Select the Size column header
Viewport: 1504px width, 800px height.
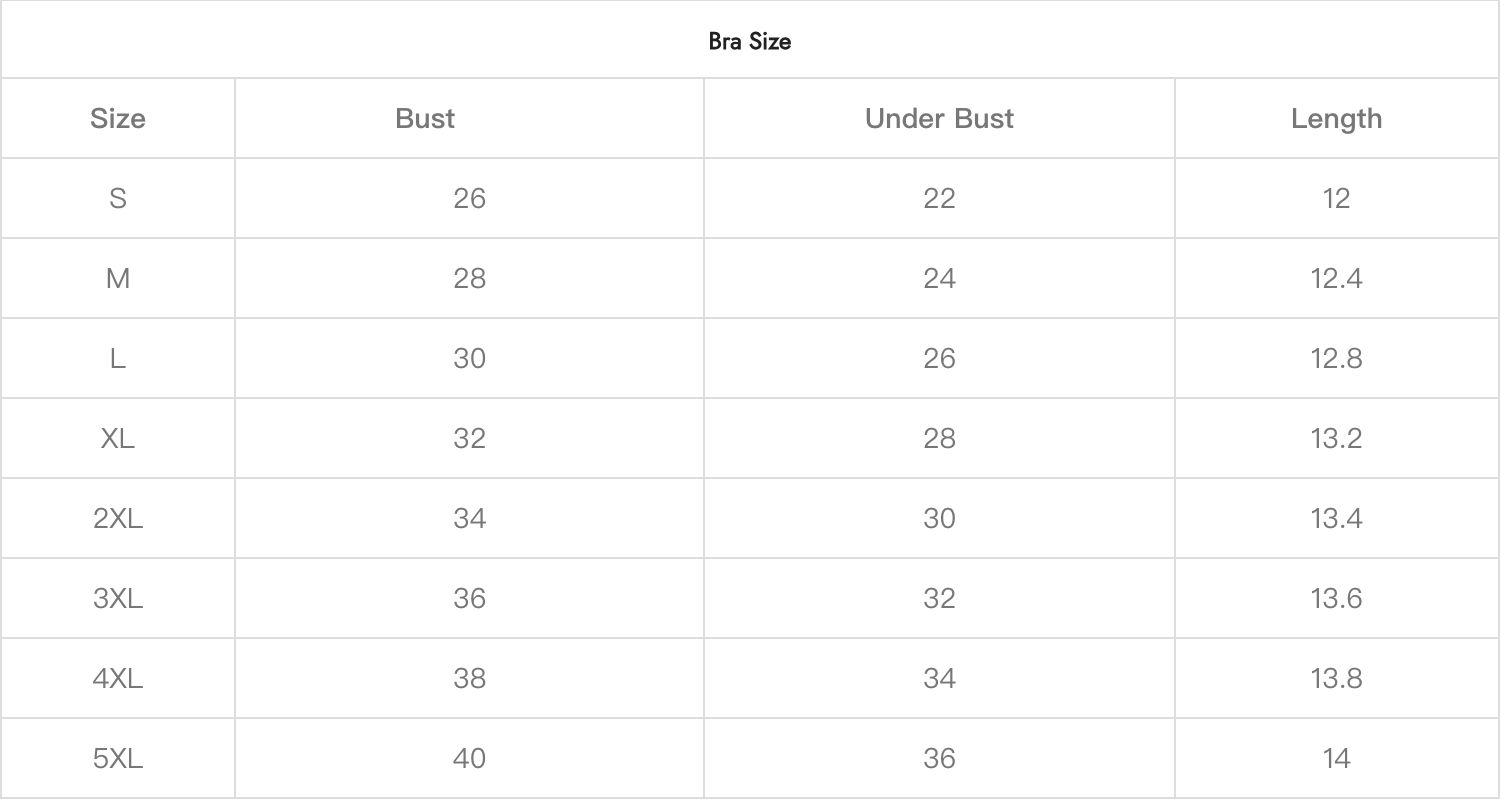pos(118,119)
